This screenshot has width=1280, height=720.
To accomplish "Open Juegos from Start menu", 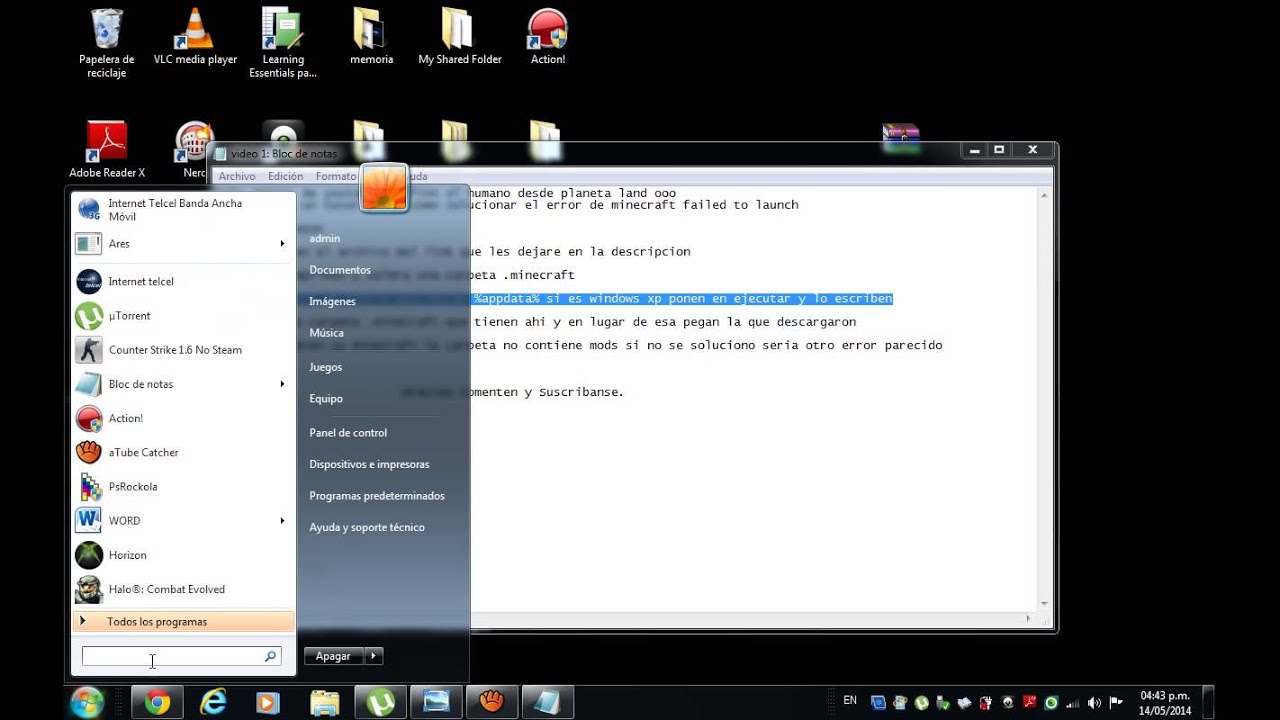I will click(325, 367).
